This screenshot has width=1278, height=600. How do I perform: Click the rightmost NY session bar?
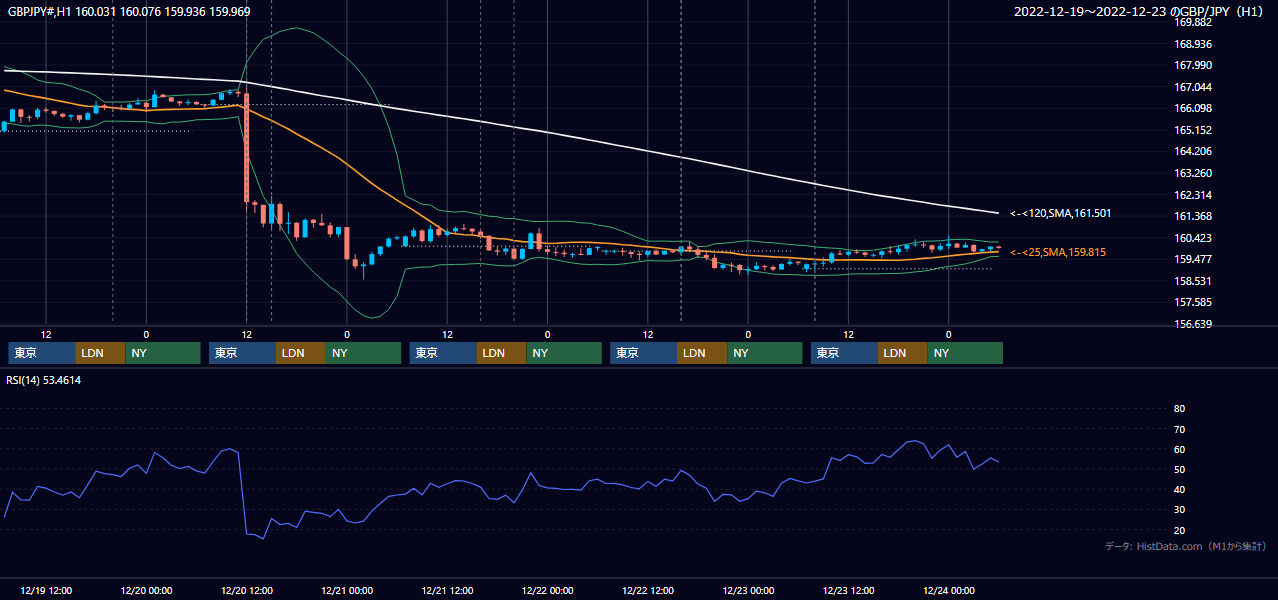(x=965, y=353)
